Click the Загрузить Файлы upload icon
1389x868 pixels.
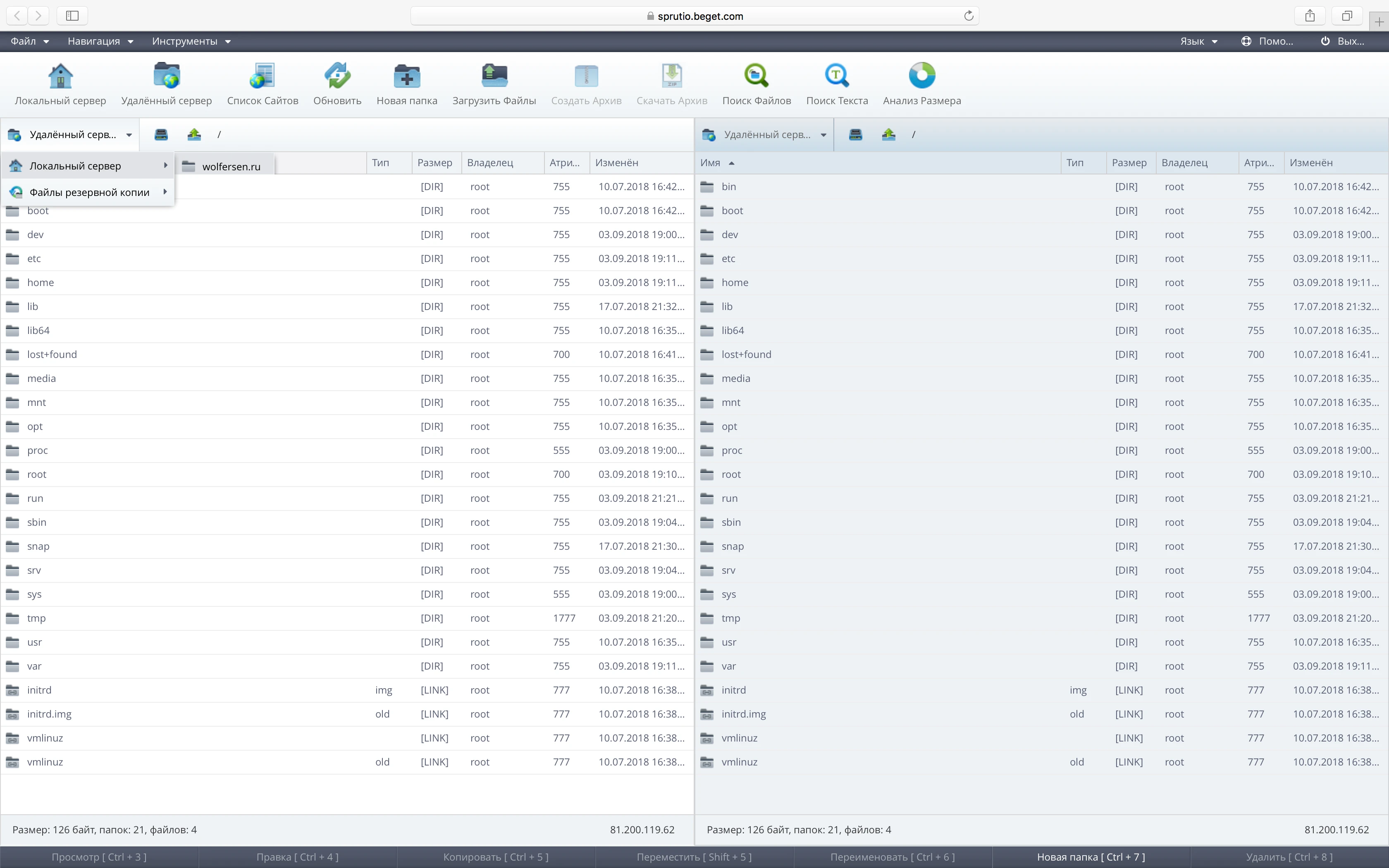[494, 76]
